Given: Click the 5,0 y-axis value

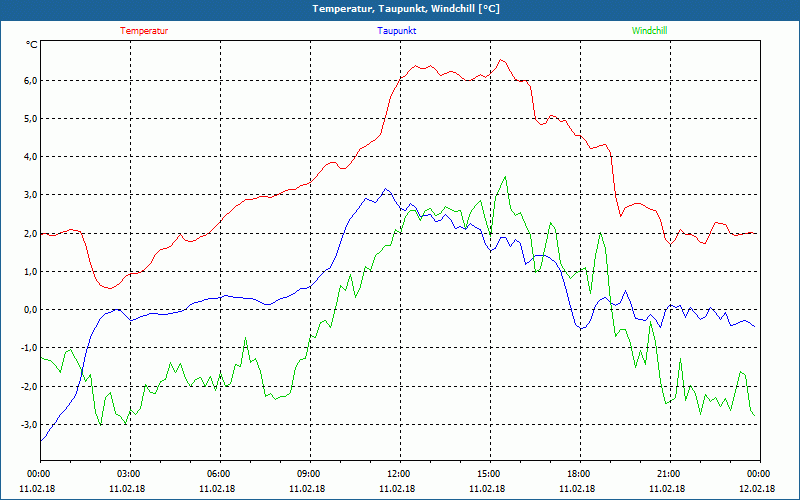Looking at the screenshot, I should pos(30,118).
